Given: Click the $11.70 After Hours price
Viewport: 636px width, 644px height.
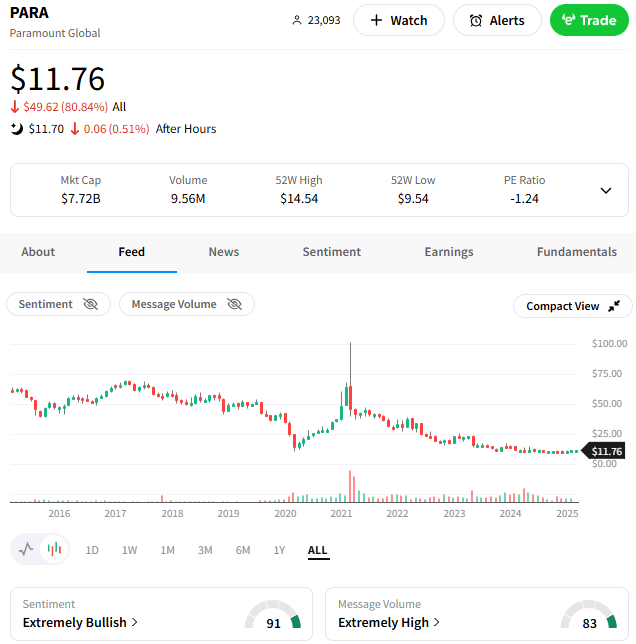Looking at the screenshot, I should click(x=46, y=129).
